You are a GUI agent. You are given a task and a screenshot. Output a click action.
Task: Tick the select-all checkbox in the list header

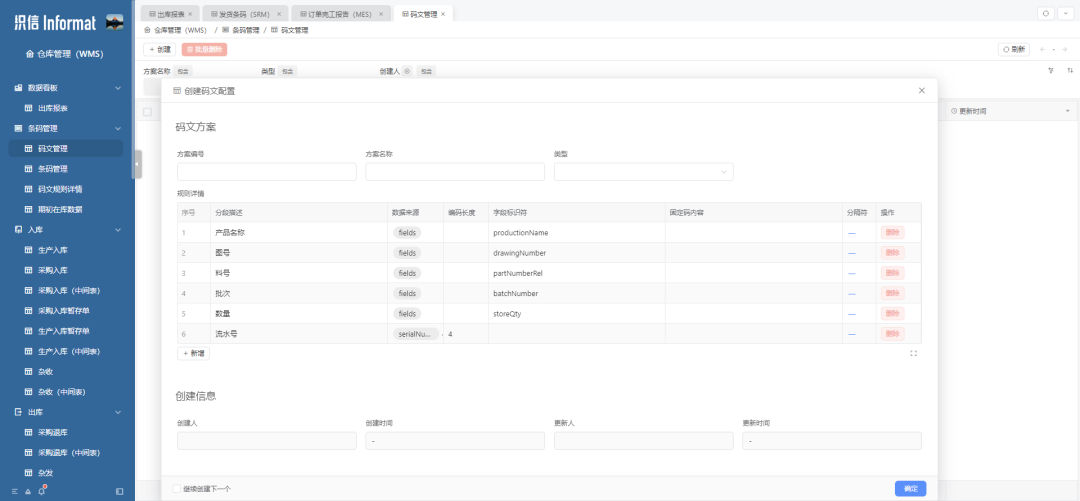tap(148, 111)
